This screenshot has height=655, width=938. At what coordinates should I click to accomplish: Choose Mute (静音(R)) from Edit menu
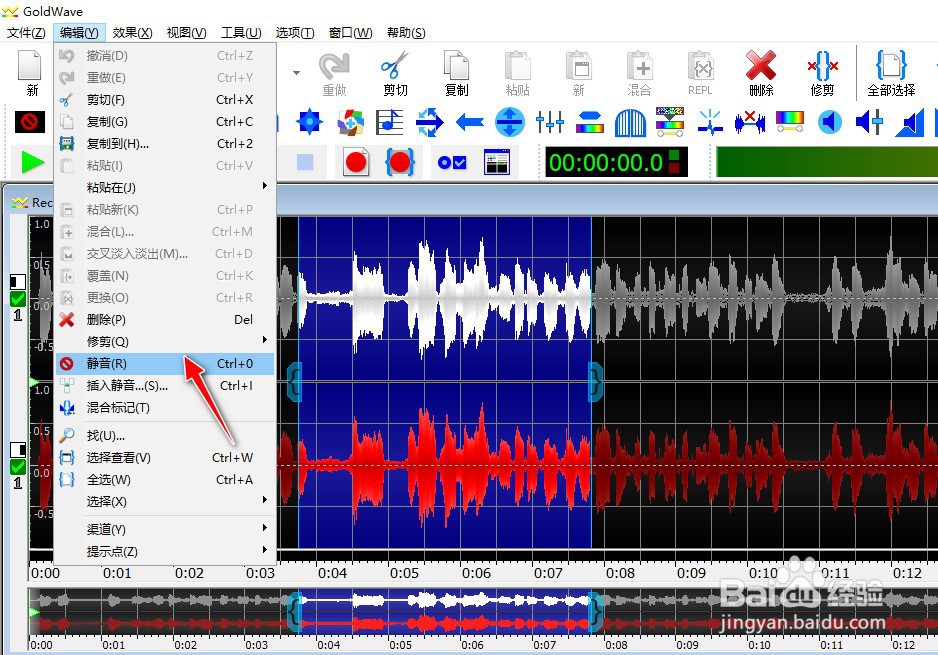click(164, 363)
